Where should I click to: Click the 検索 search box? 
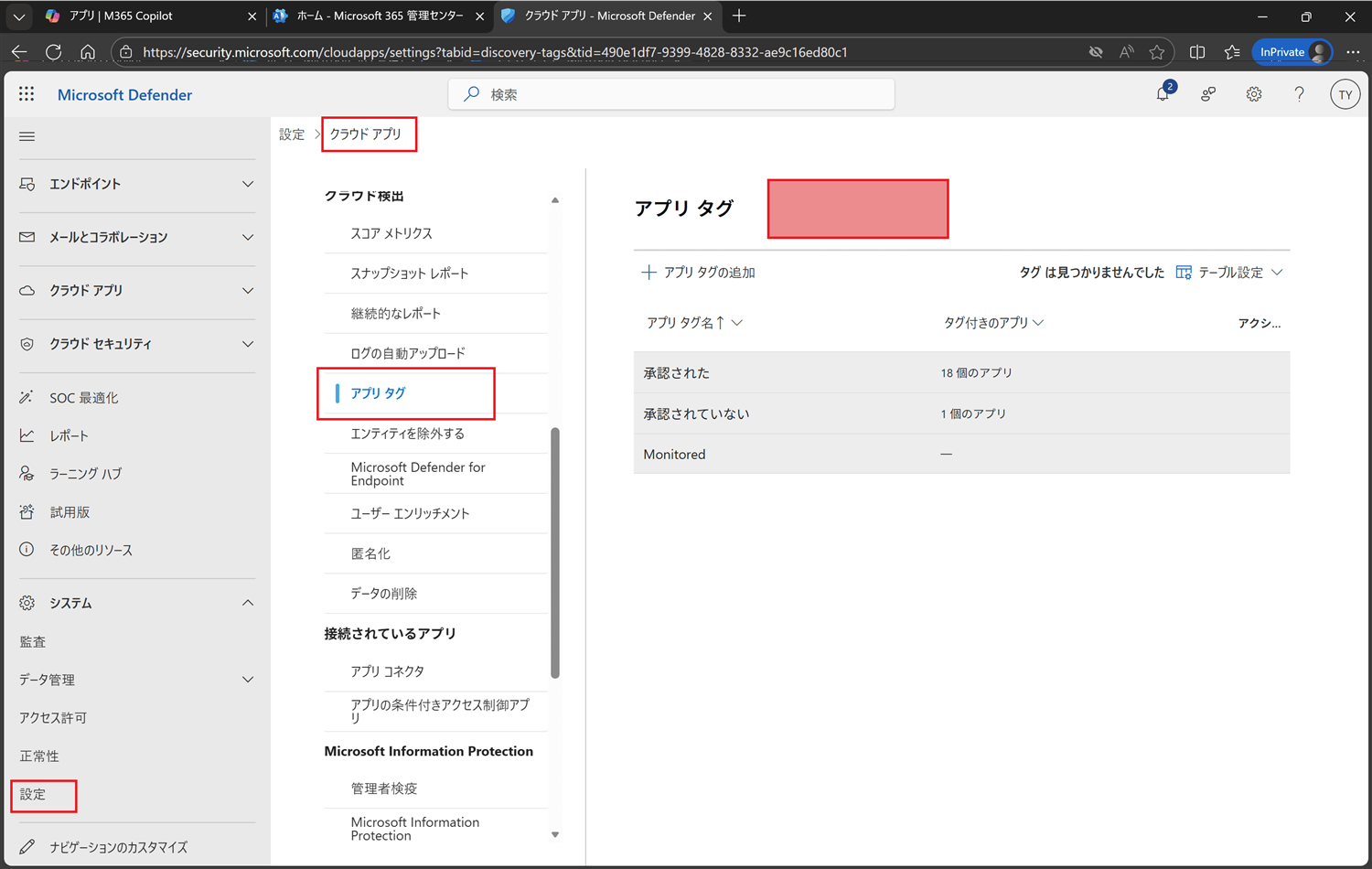[x=671, y=94]
